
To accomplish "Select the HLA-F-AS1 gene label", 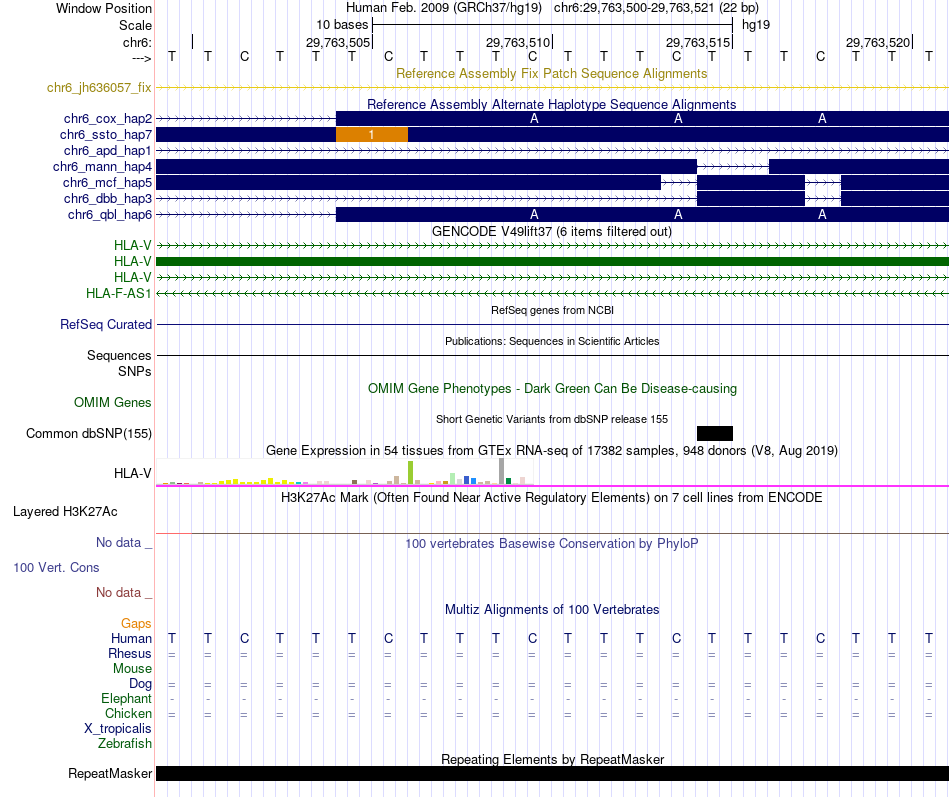I will pyautogui.click(x=119, y=293).
